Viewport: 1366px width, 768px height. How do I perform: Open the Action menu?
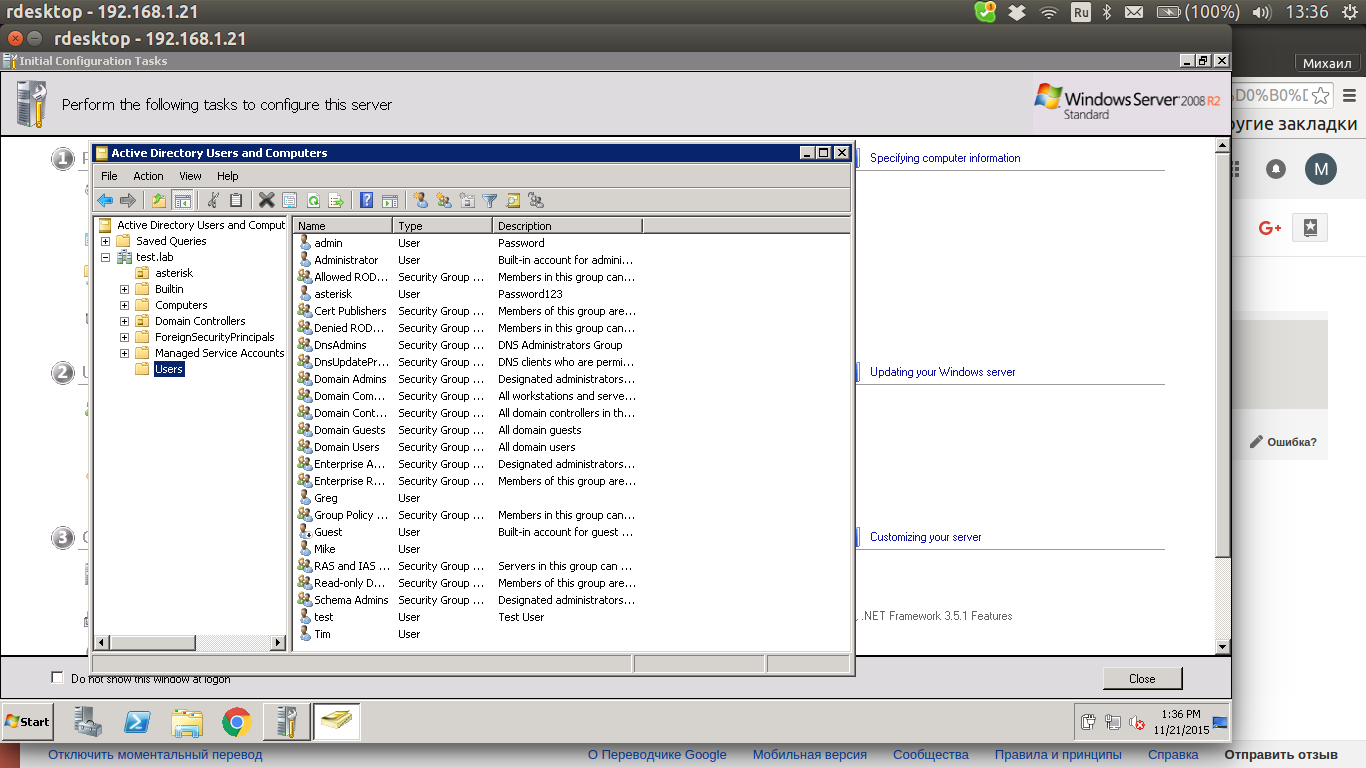[x=148, y=176]
